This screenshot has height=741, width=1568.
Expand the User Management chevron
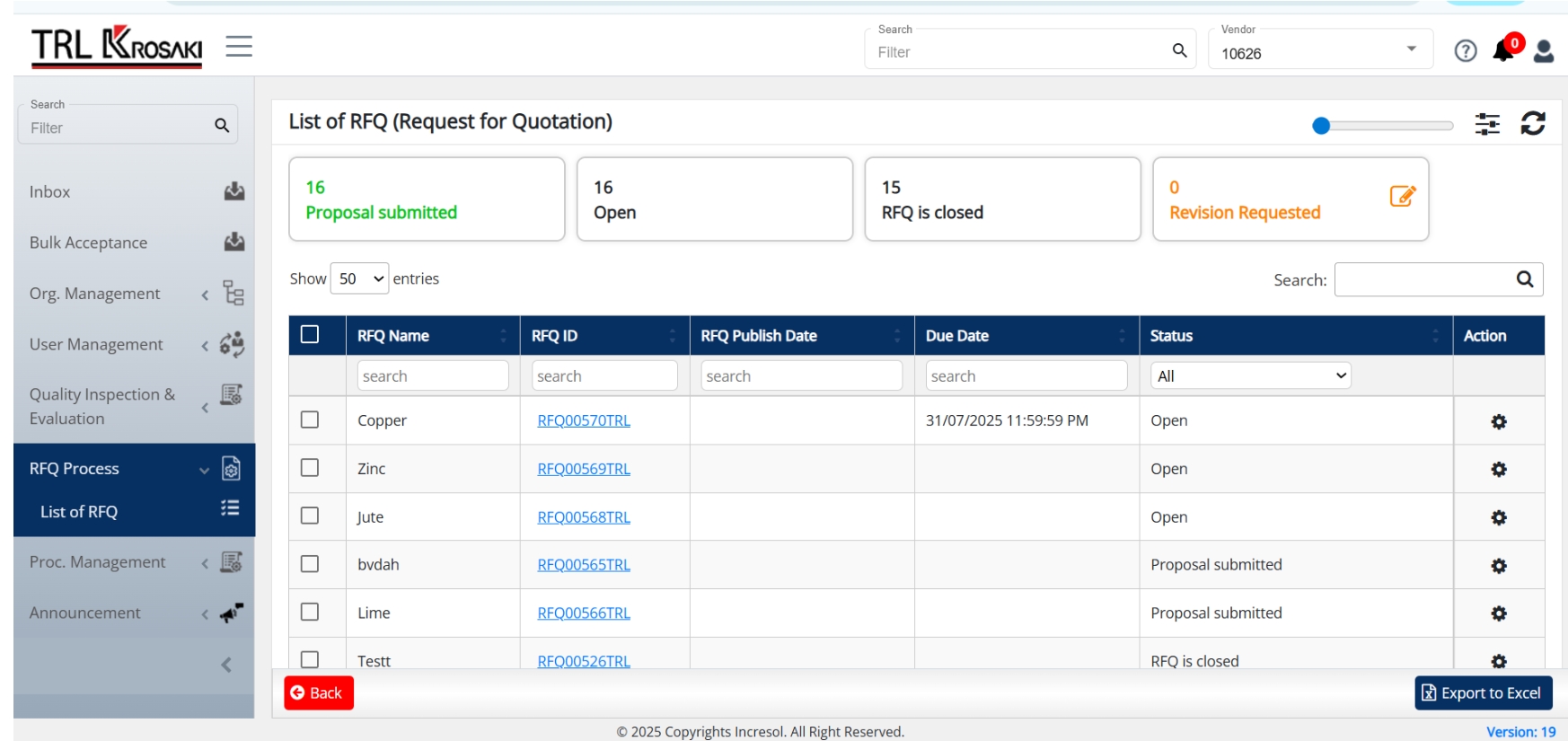click(205, 345)
